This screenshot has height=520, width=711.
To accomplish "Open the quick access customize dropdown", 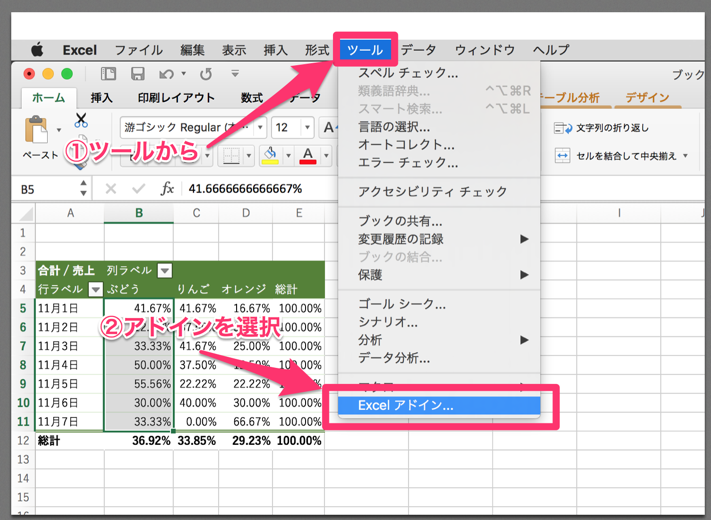I will tap(235, 73).
